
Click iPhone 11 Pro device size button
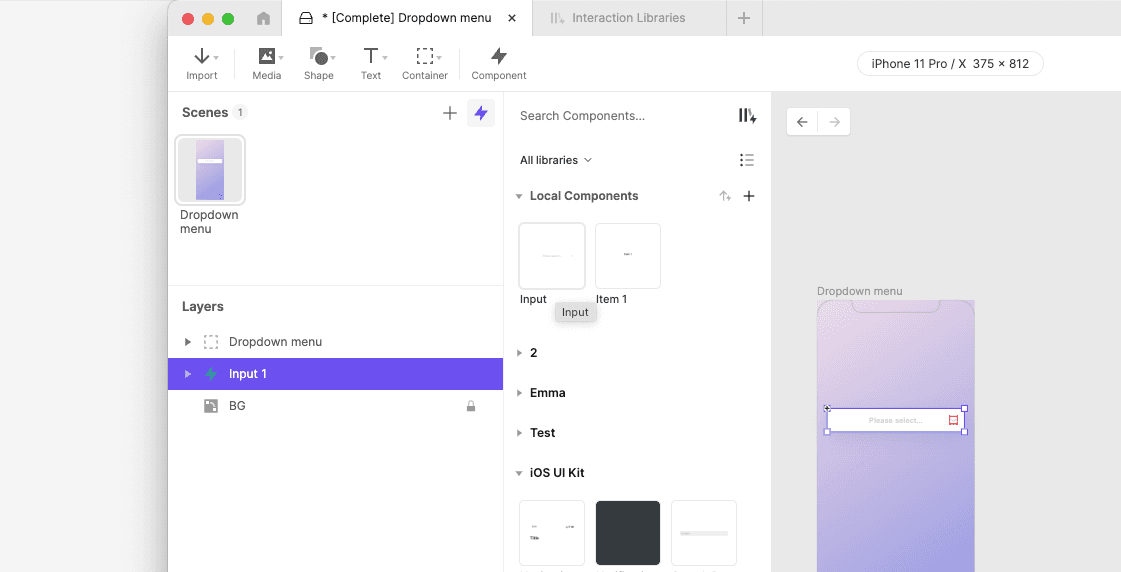(x=950, y=64)
